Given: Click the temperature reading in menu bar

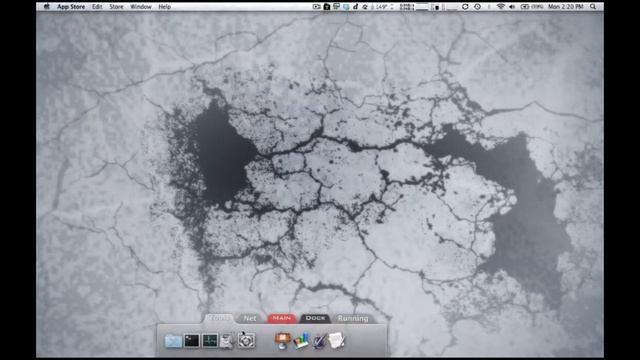Looking at the screenshot, I should [x=382, y=7].
